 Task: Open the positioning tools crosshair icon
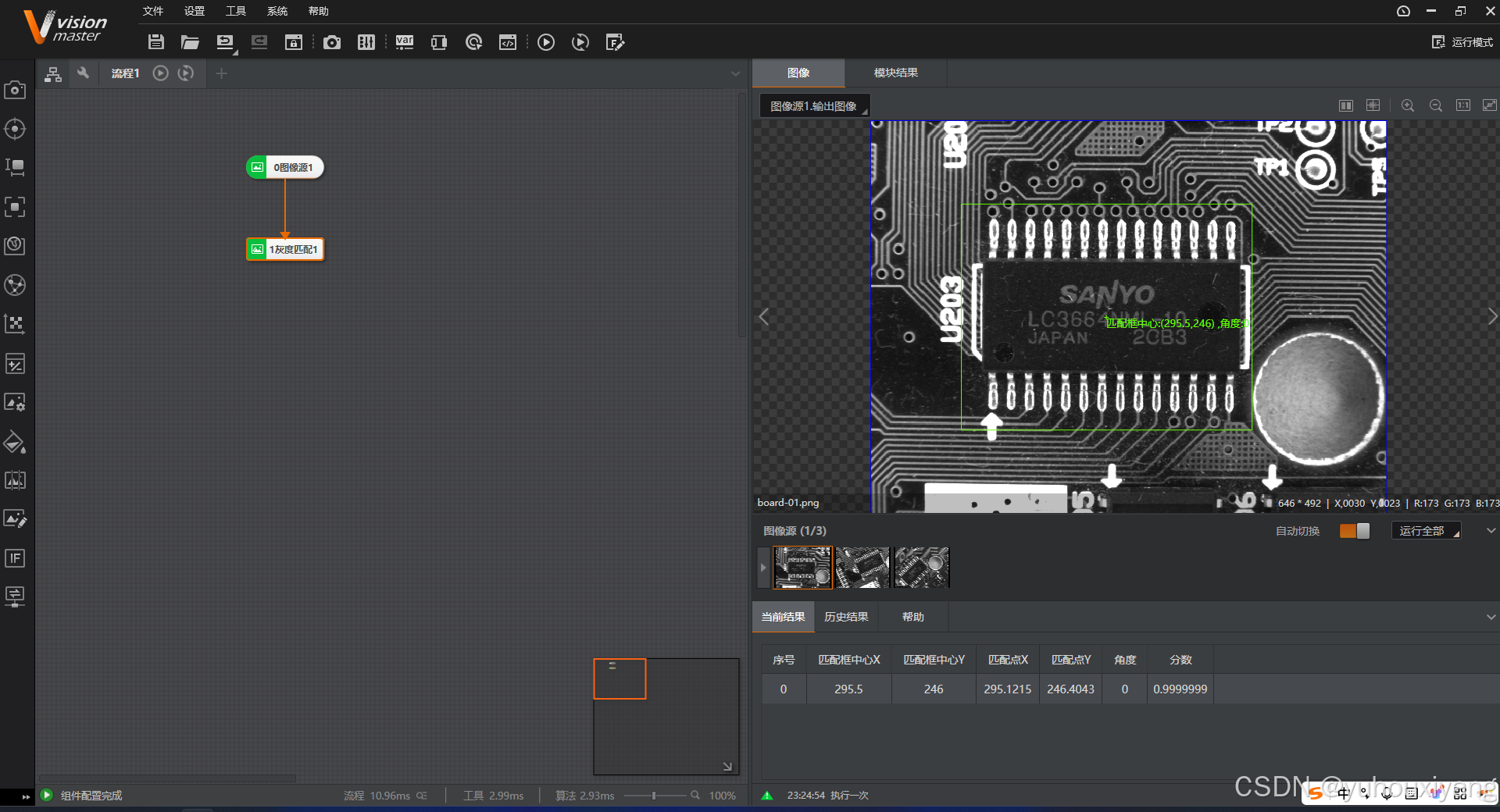15,129
